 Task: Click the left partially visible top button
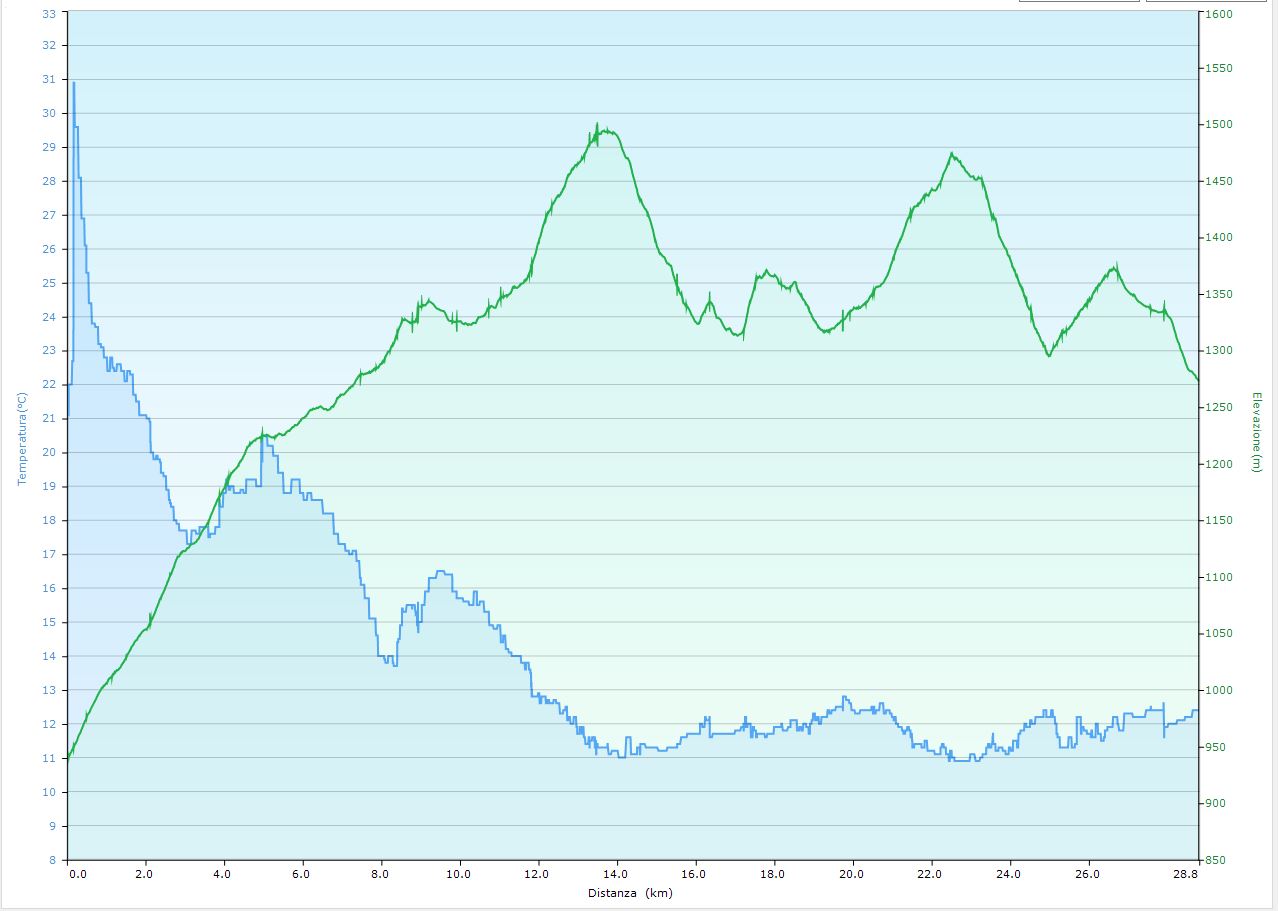pos(1078,1)
